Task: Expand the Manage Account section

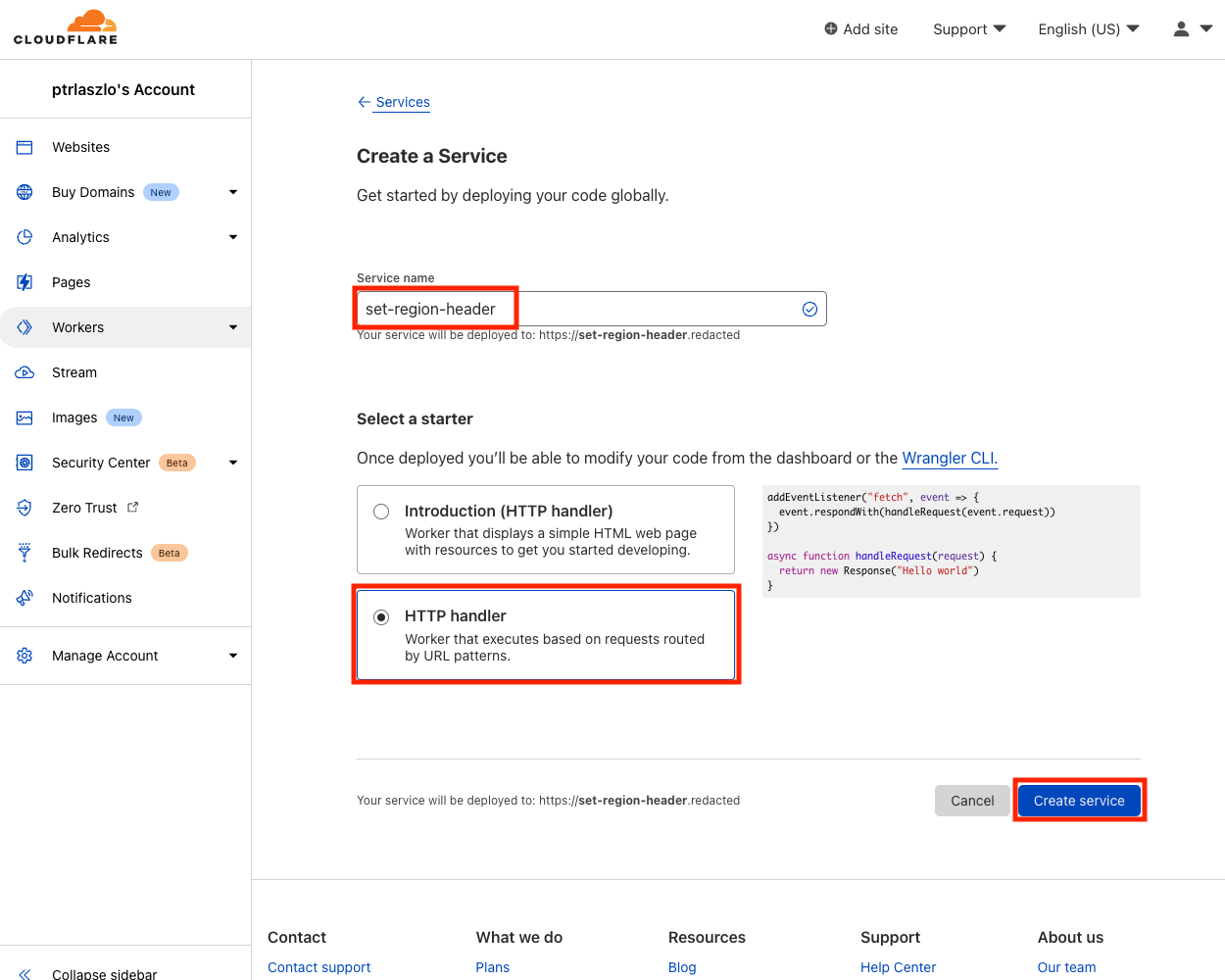Action: (232, 655)
